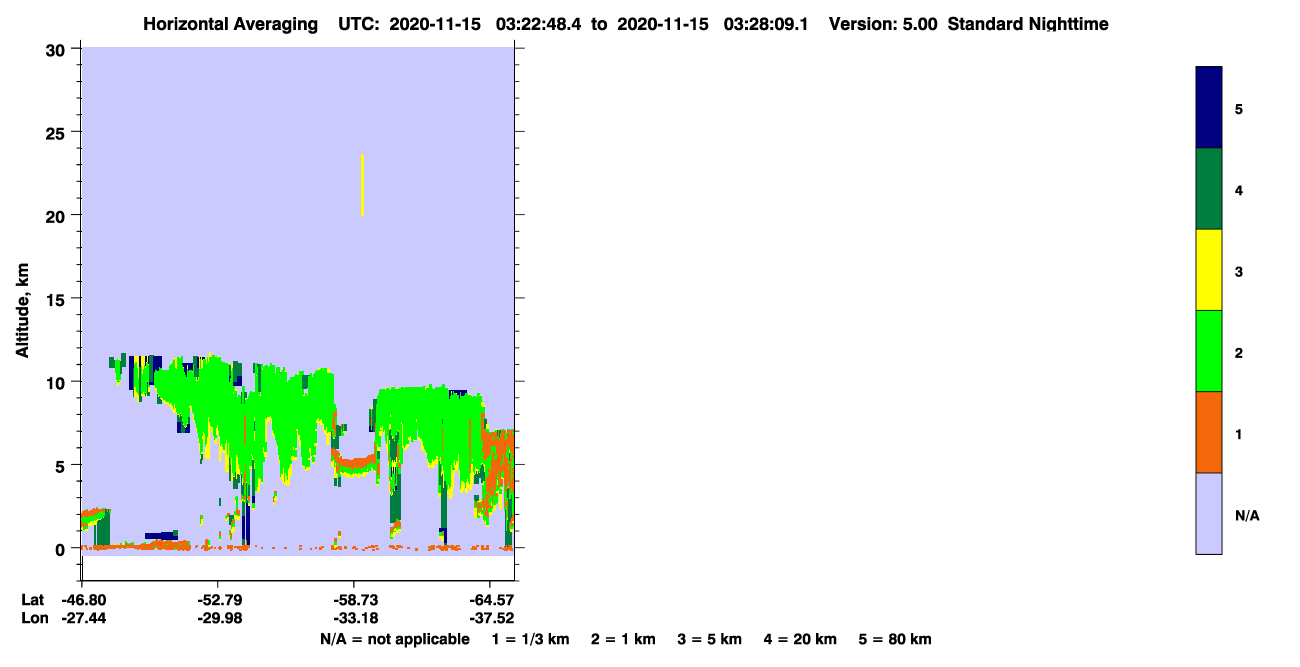This screenshot has height=667, width=1300.
Task: Click the longitude value -27.44
Action: (x=82, y=618)
